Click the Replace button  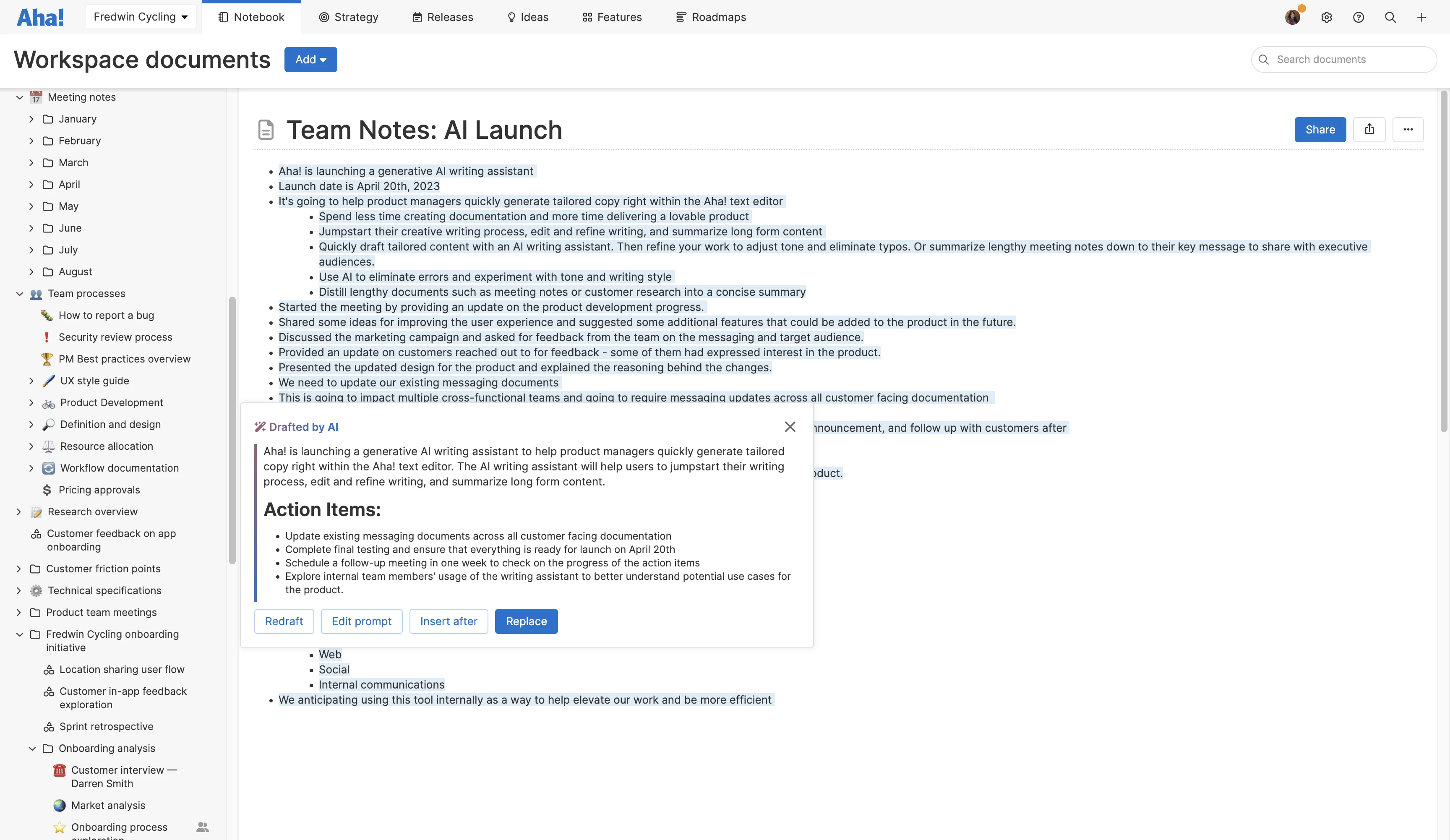point(526,621)
